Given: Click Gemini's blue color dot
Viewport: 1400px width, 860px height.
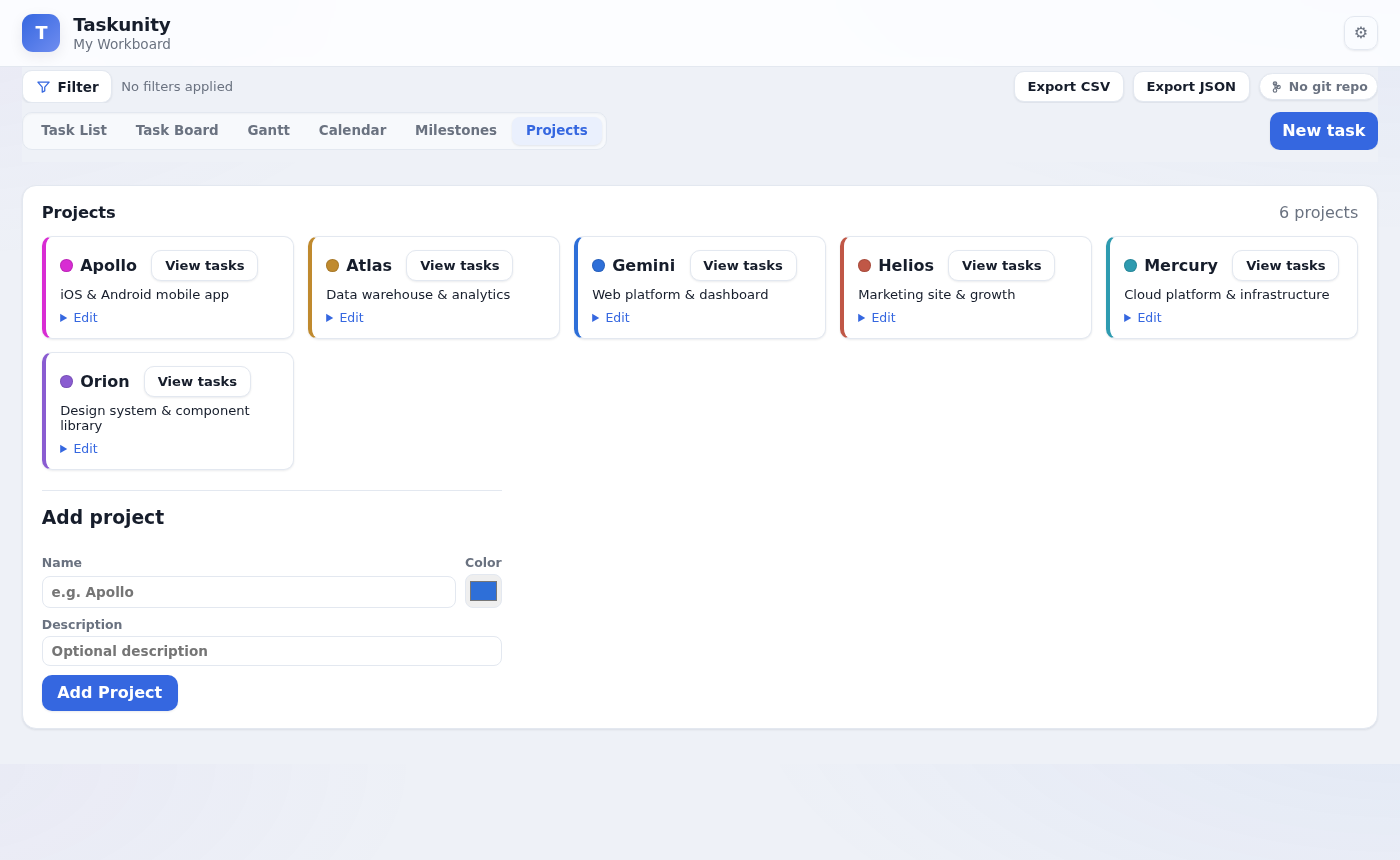Looking at the screenshot, I should click(x=599, y=266).
